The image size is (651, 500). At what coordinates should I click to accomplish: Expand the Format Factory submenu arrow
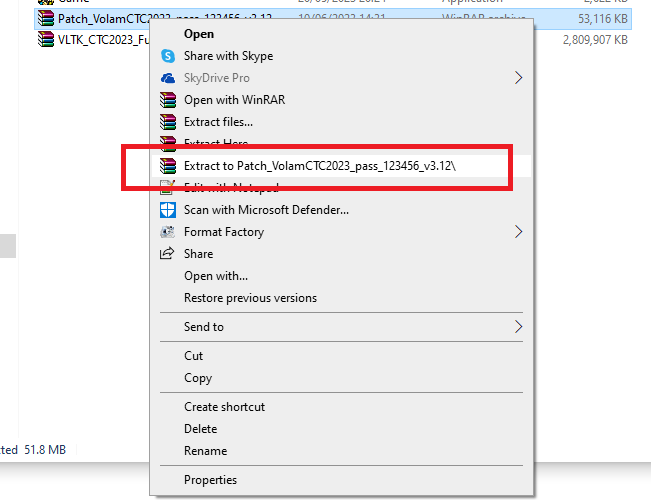point(518,232)
